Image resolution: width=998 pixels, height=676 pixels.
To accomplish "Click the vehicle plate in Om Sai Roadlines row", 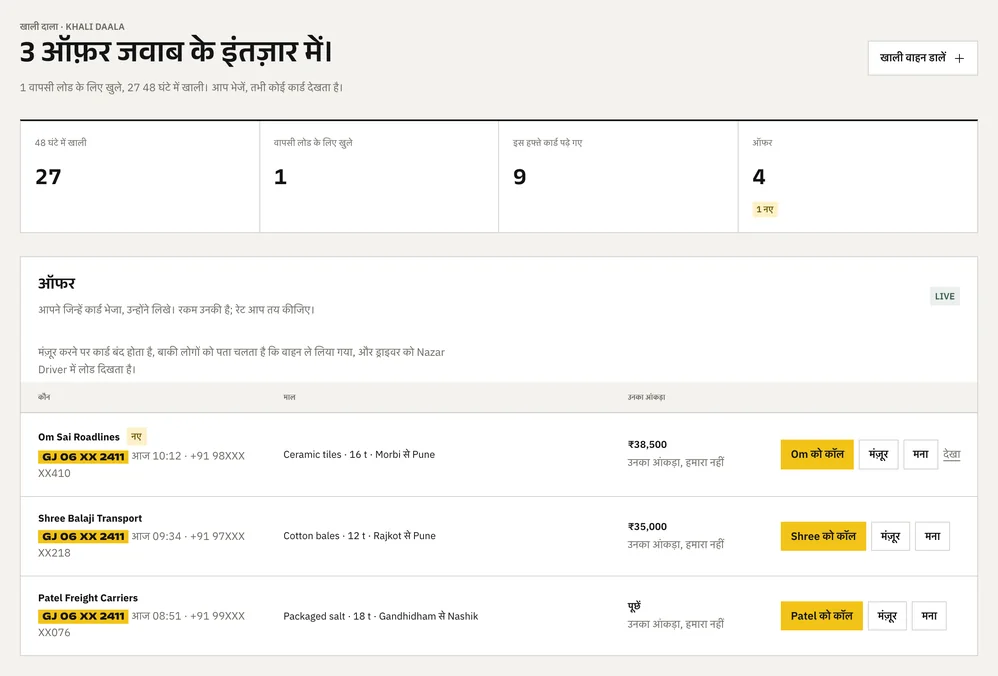I will 83,456.
